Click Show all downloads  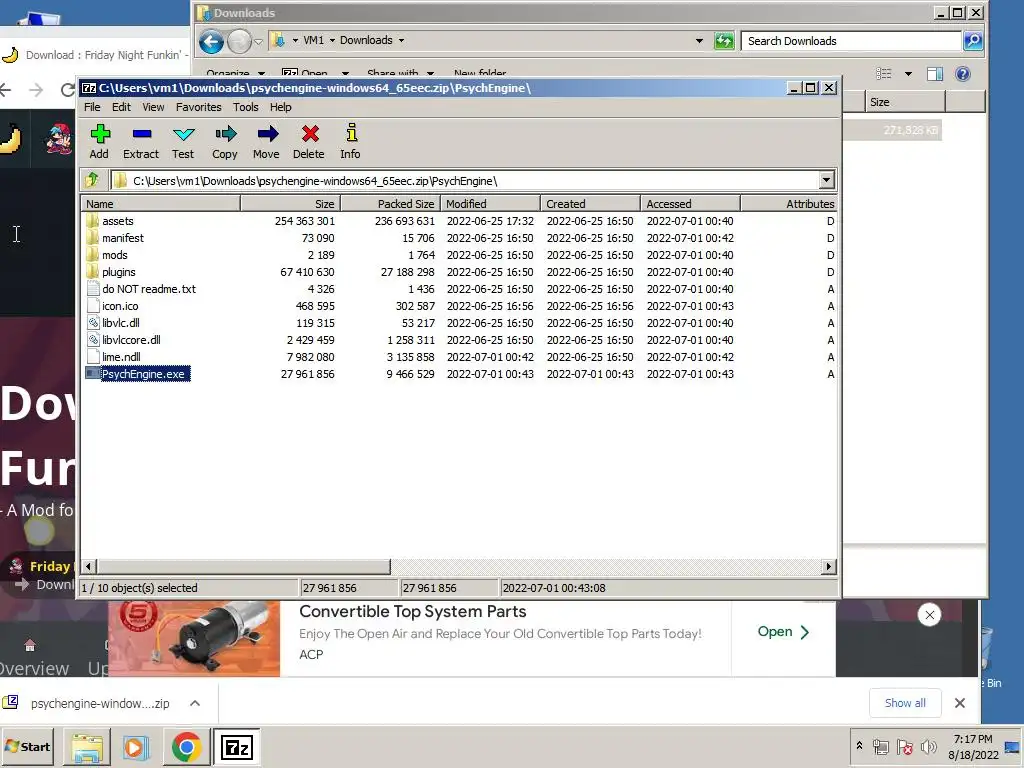click(905, 703)
